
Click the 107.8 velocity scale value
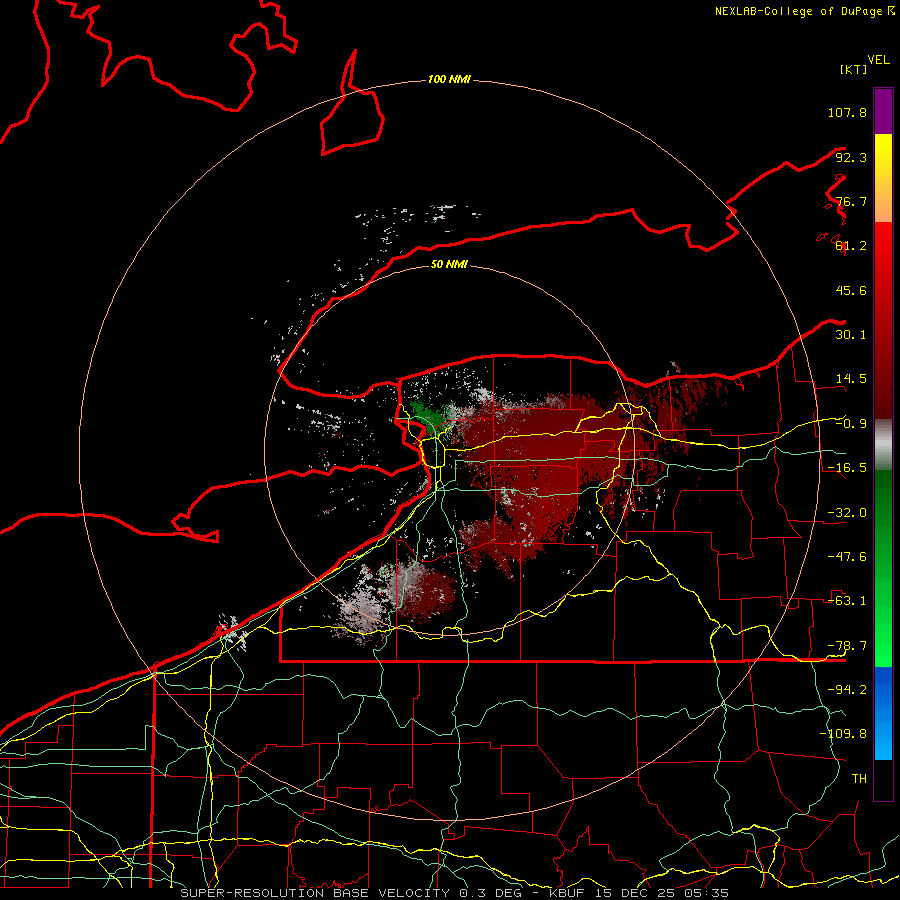847,112
